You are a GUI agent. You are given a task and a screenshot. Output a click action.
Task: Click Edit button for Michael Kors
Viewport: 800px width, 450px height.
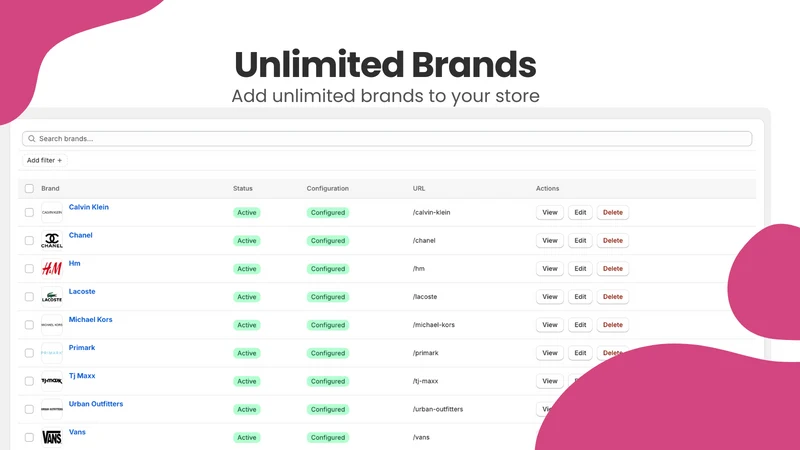(580, 324)
